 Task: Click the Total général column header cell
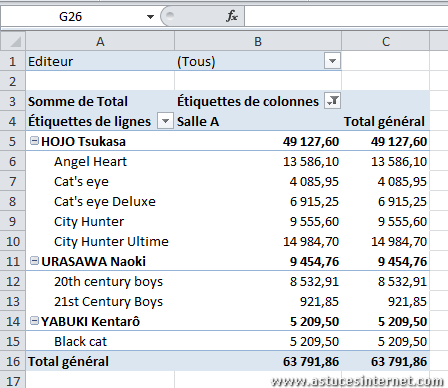[x=386, y=121]
